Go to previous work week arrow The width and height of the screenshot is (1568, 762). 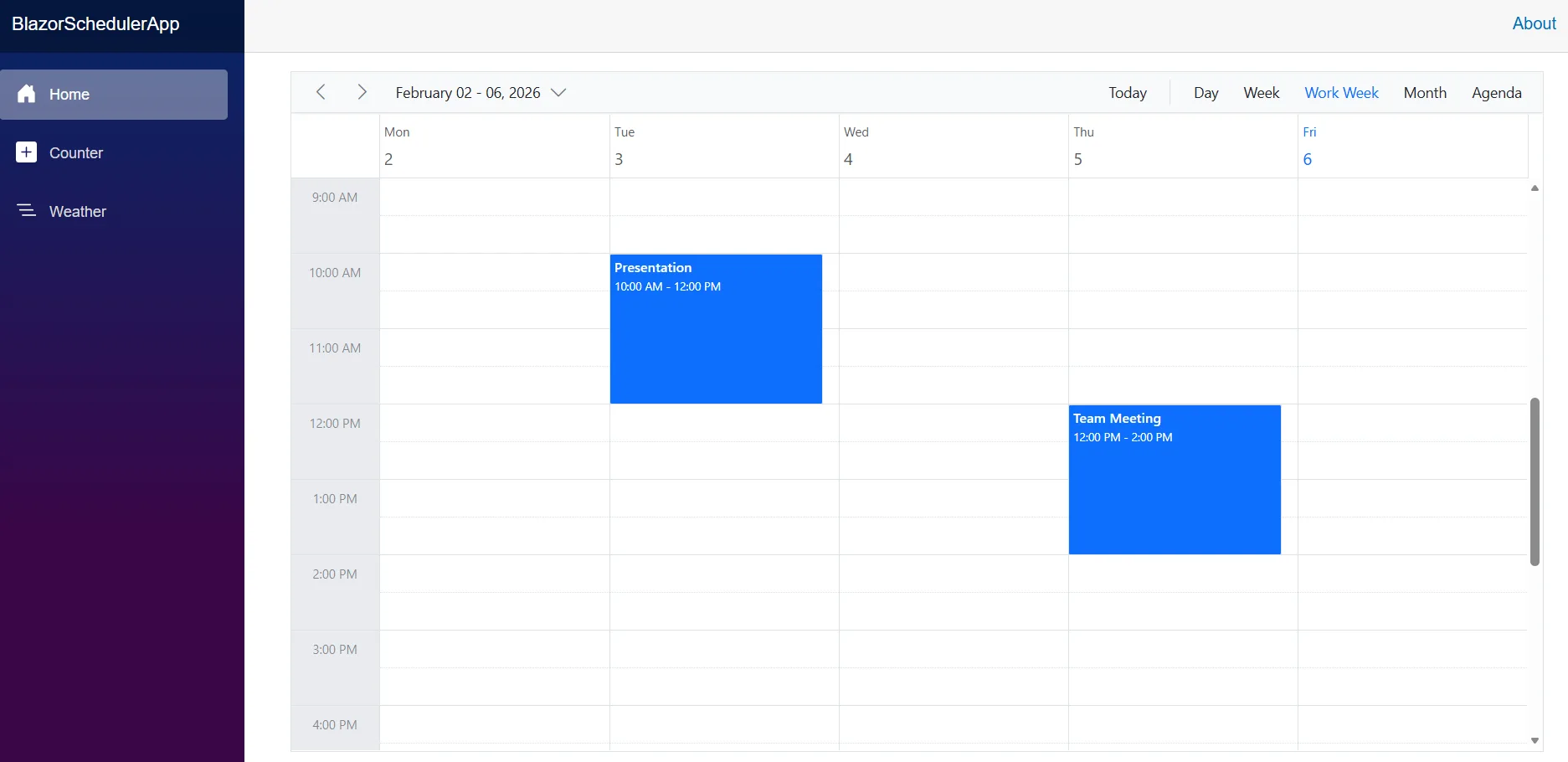[321, 92]
